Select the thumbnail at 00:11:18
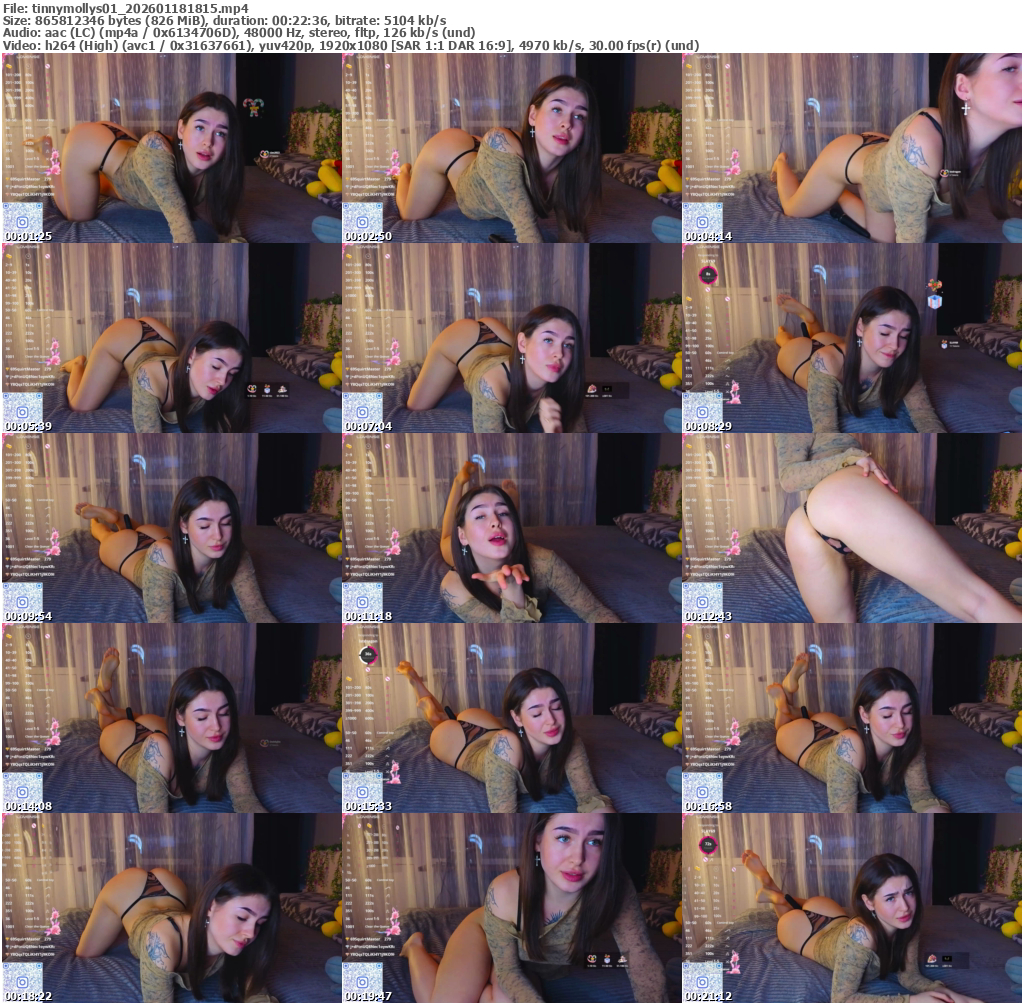This screenshot has width=1024, height=1003. (x=511, y=528)
